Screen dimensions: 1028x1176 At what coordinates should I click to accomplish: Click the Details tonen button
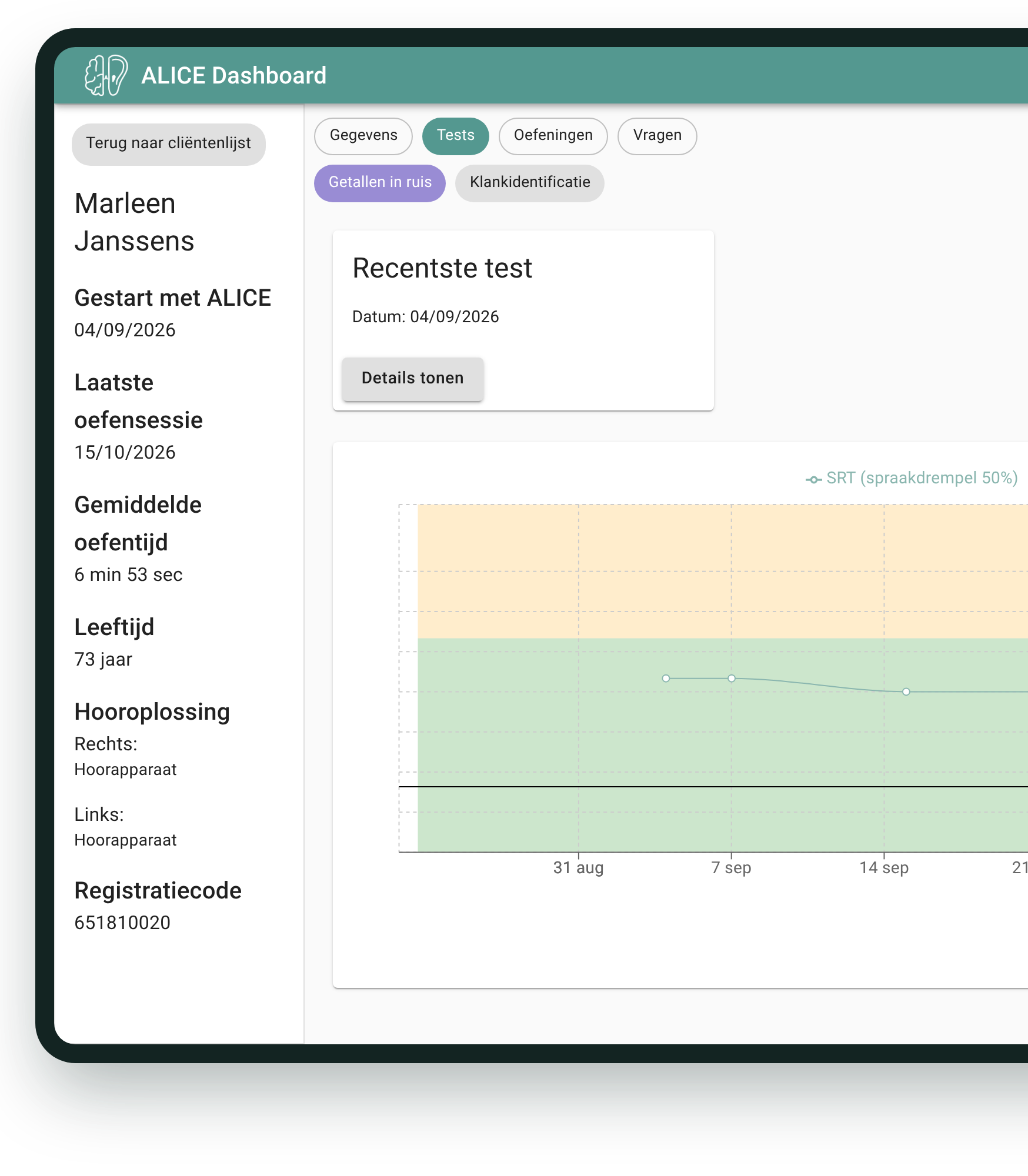(x=413, y=379)
